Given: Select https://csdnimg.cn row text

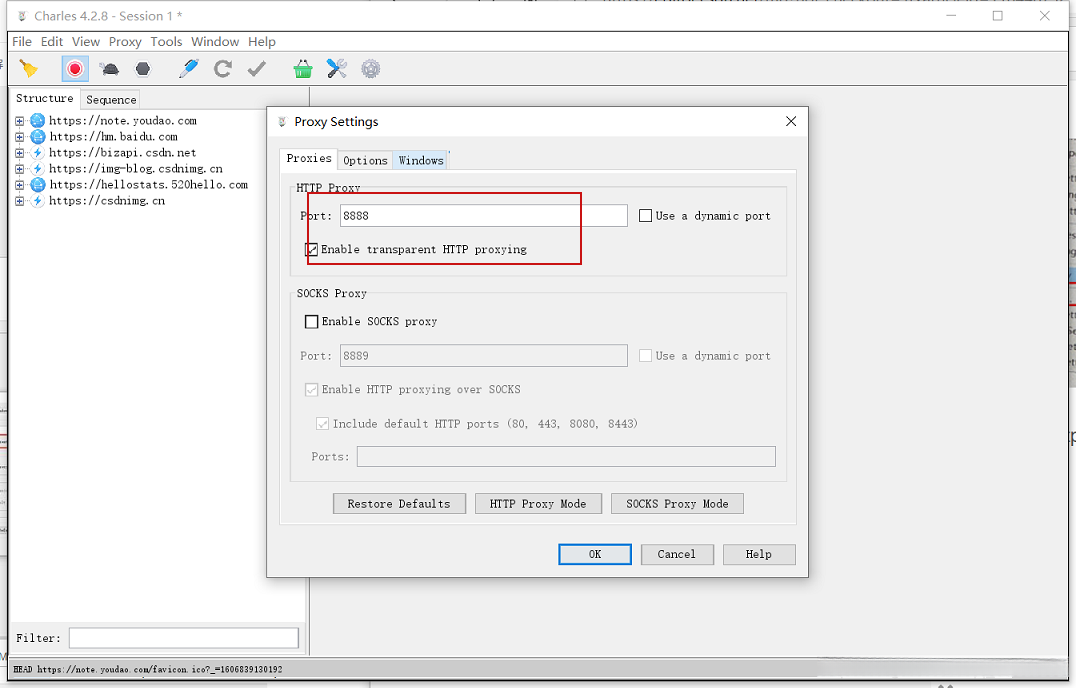Looking at the screenshot, I should pos(107,201).
